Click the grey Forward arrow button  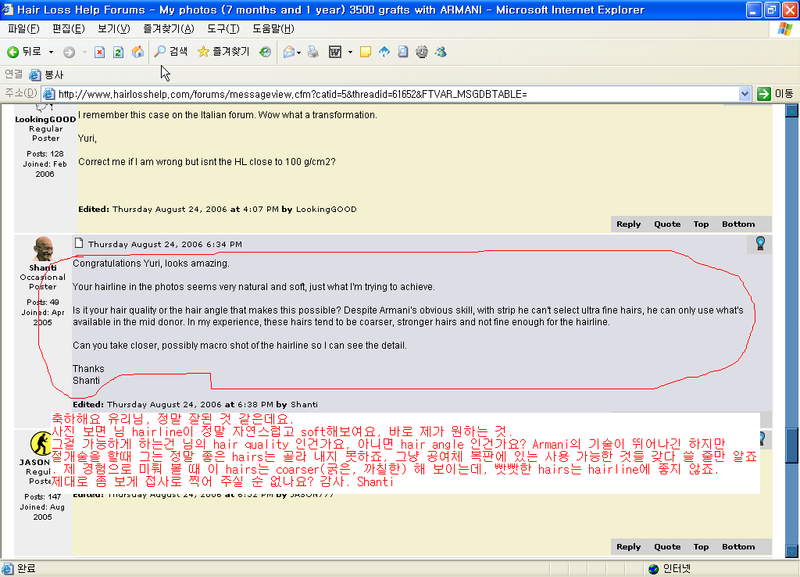tap(69, 52)
